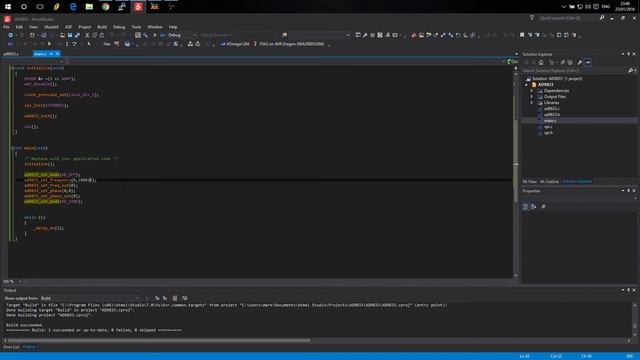640x360 pixels.
Task: Toggle Word Wrap in Output toolbar
Action: tap(184, 298)
